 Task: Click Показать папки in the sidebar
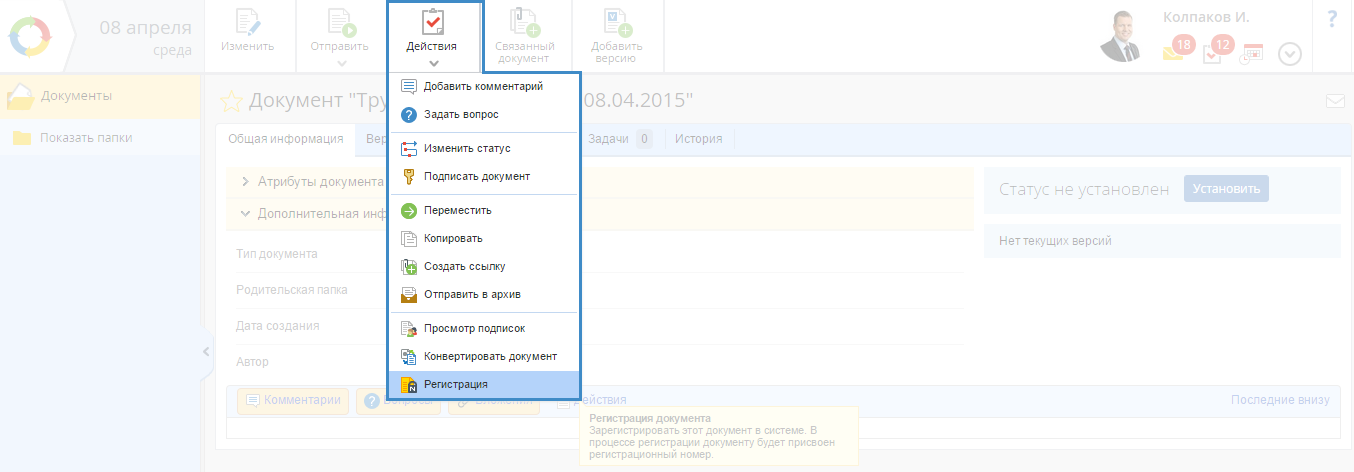(x=100, y=138)
